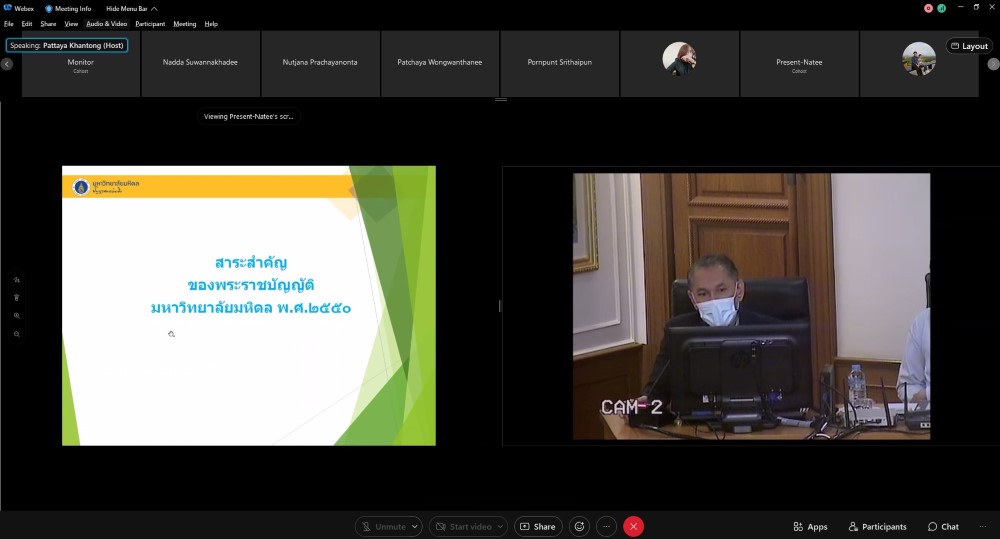Open the Audio & Video menu

coord(106,23)
